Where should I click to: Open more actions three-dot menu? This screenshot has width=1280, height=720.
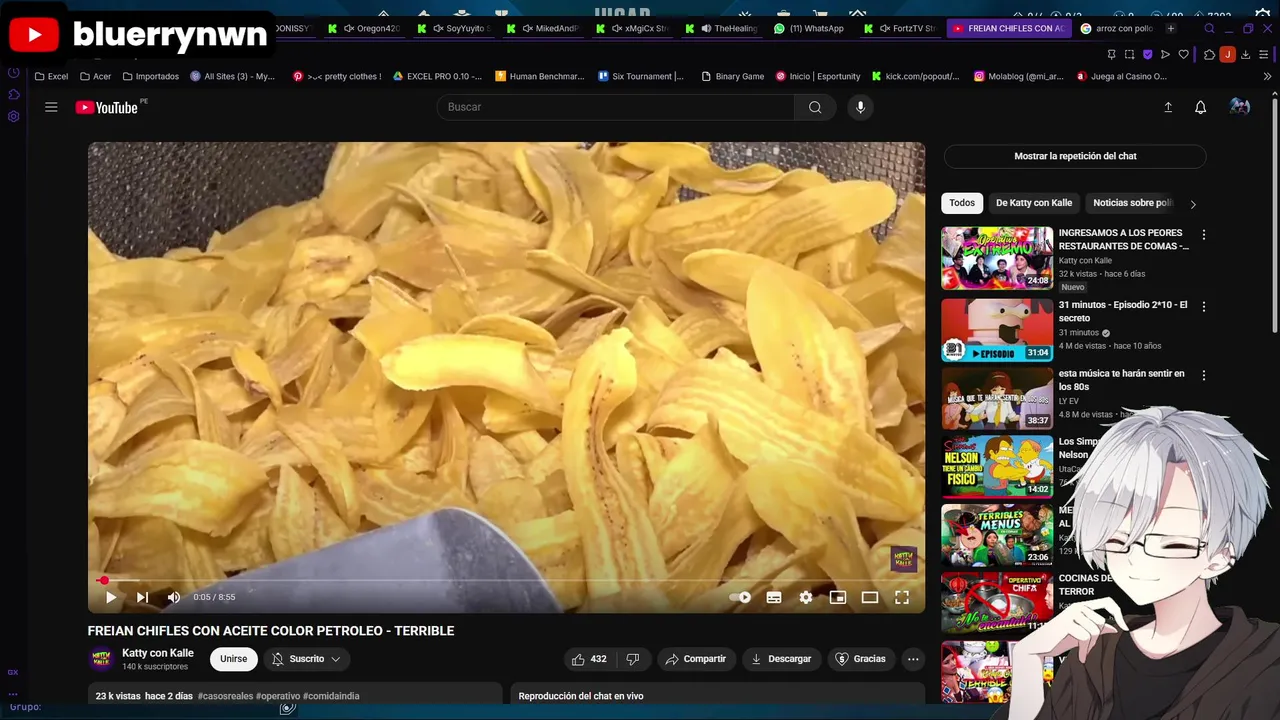pos(913,659)
